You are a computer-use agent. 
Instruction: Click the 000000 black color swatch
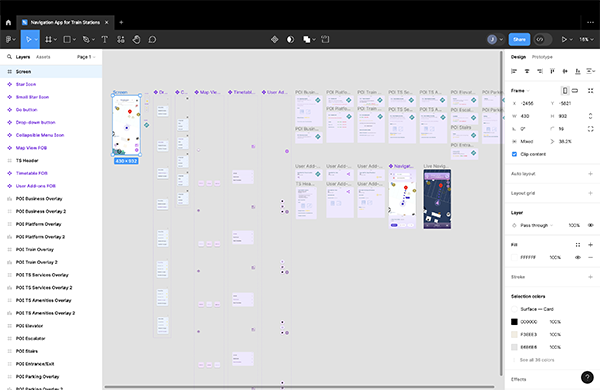(x=514, y=322)
